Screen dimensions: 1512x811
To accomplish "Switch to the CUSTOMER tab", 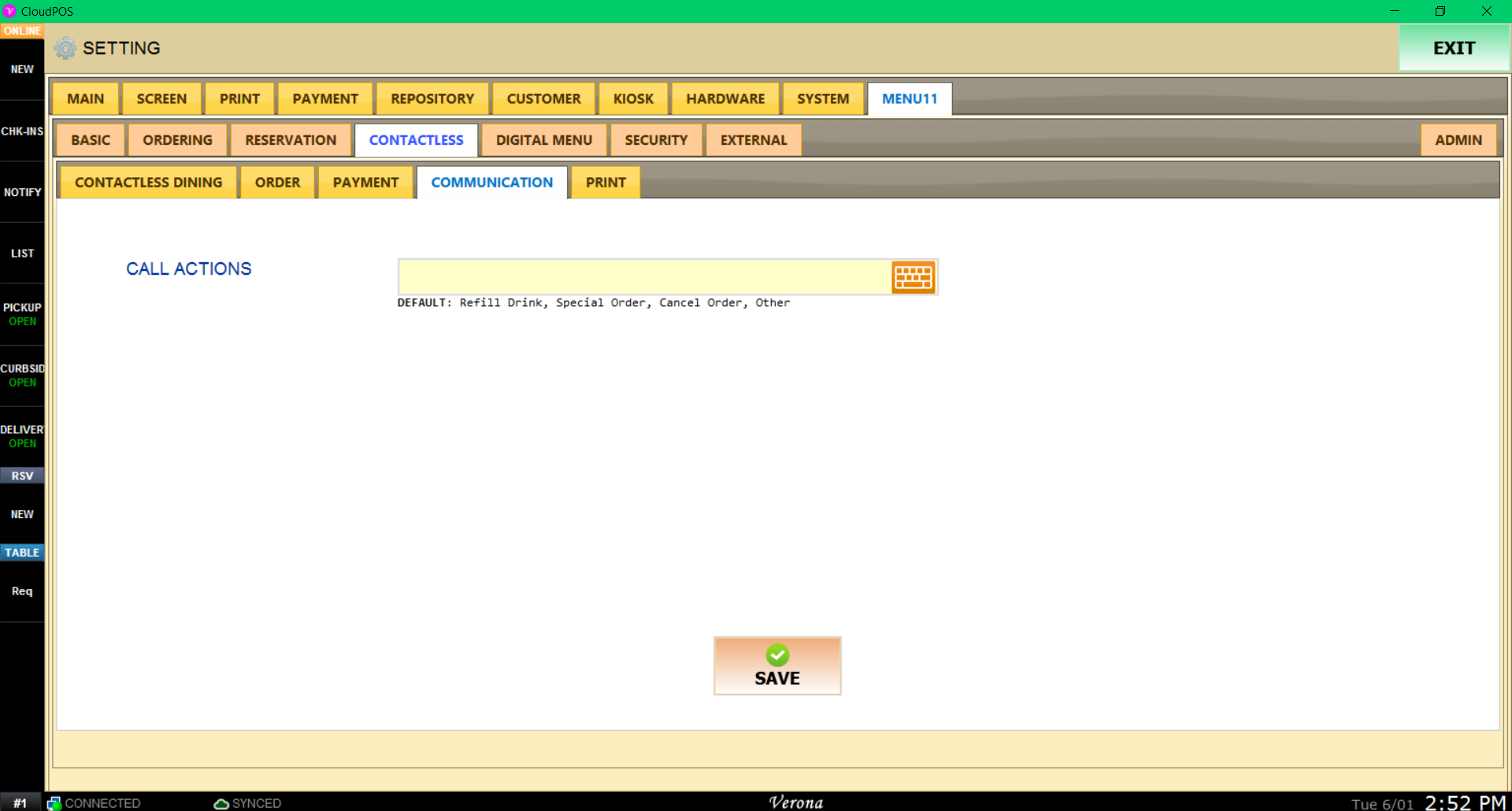I will 543,98.
